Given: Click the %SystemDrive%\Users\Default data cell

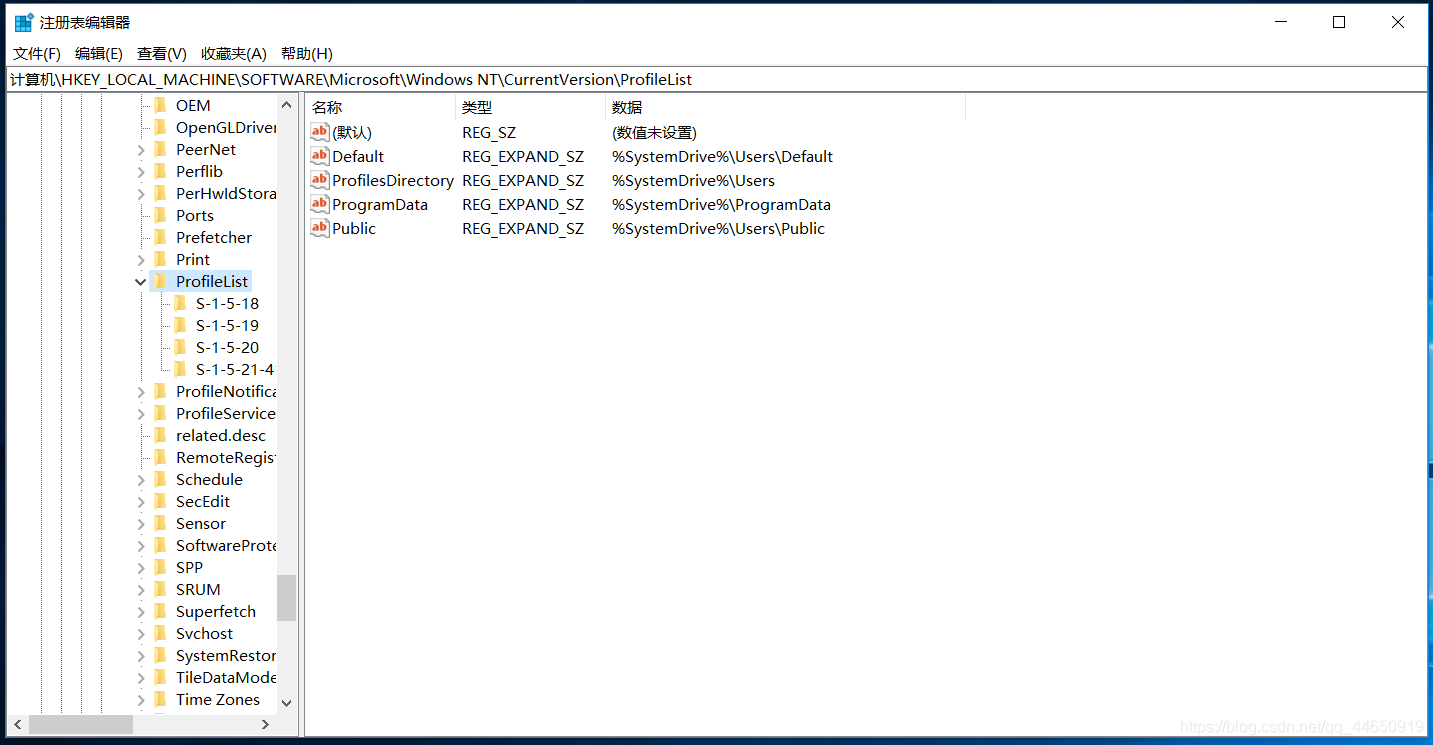Looking at the screenshot, I should 722,156.
